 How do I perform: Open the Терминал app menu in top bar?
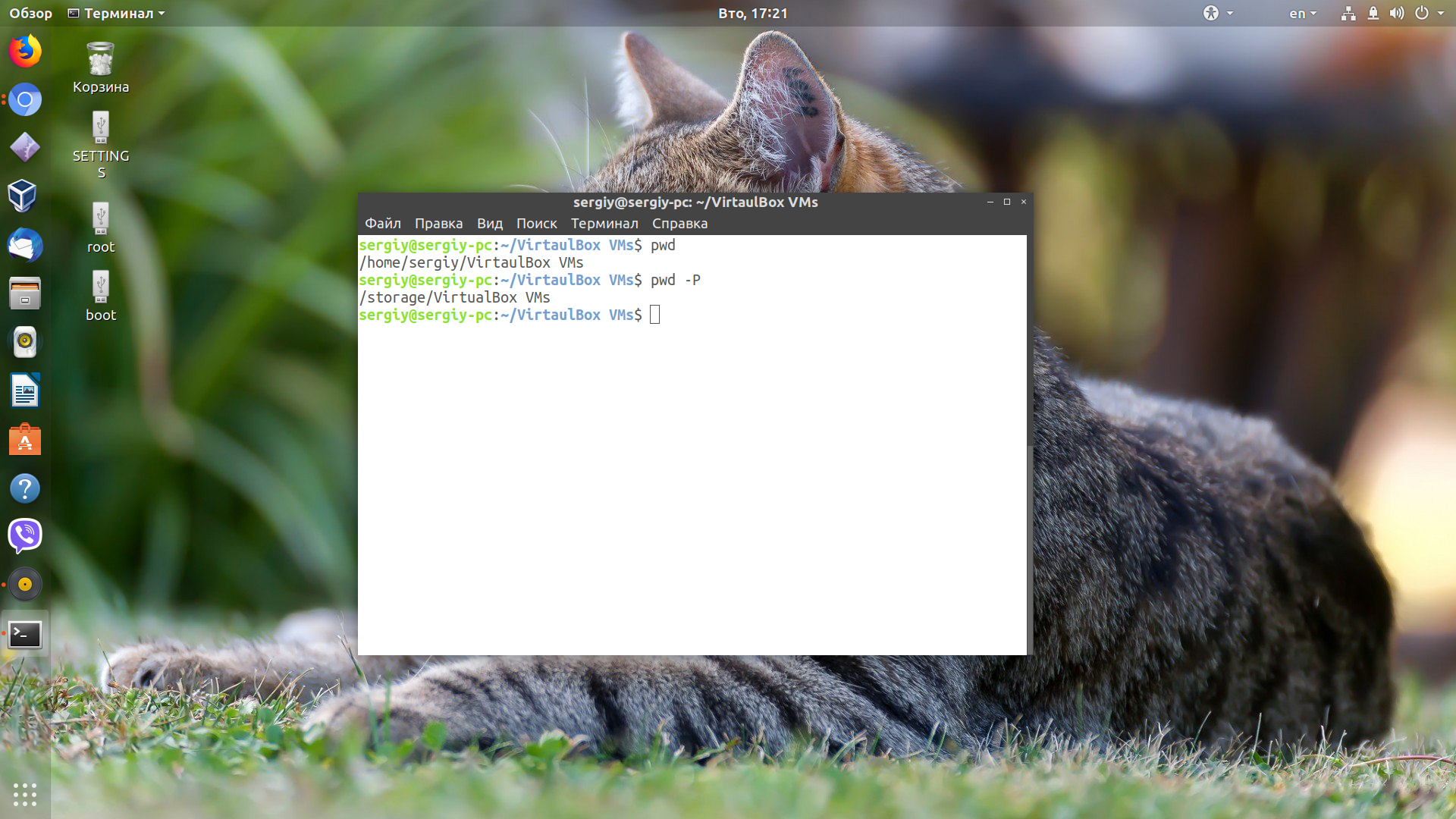[116, 13]
